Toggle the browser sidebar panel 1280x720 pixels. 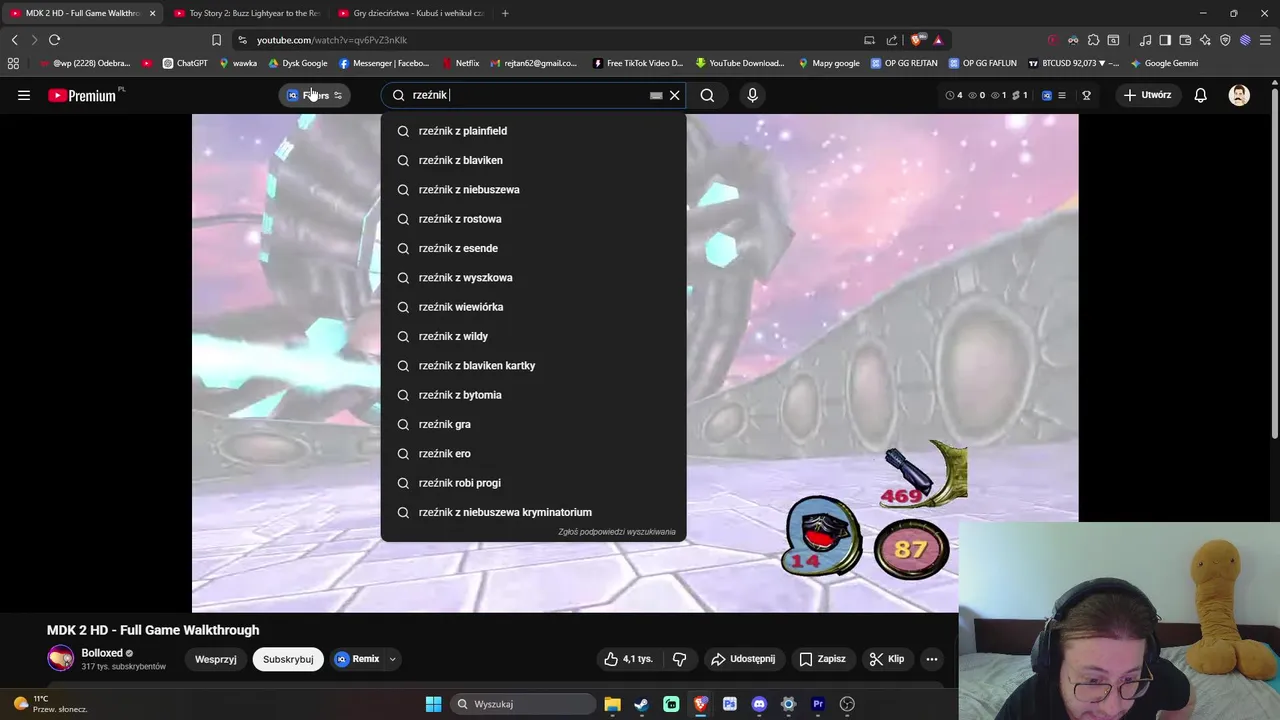tap(1165, 40)
